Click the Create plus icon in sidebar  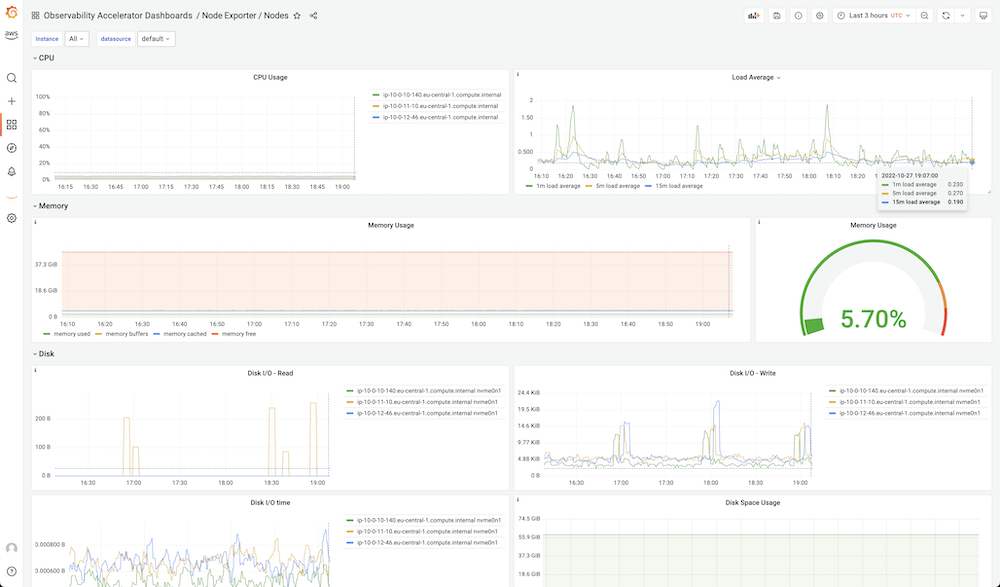coord(11,101)
